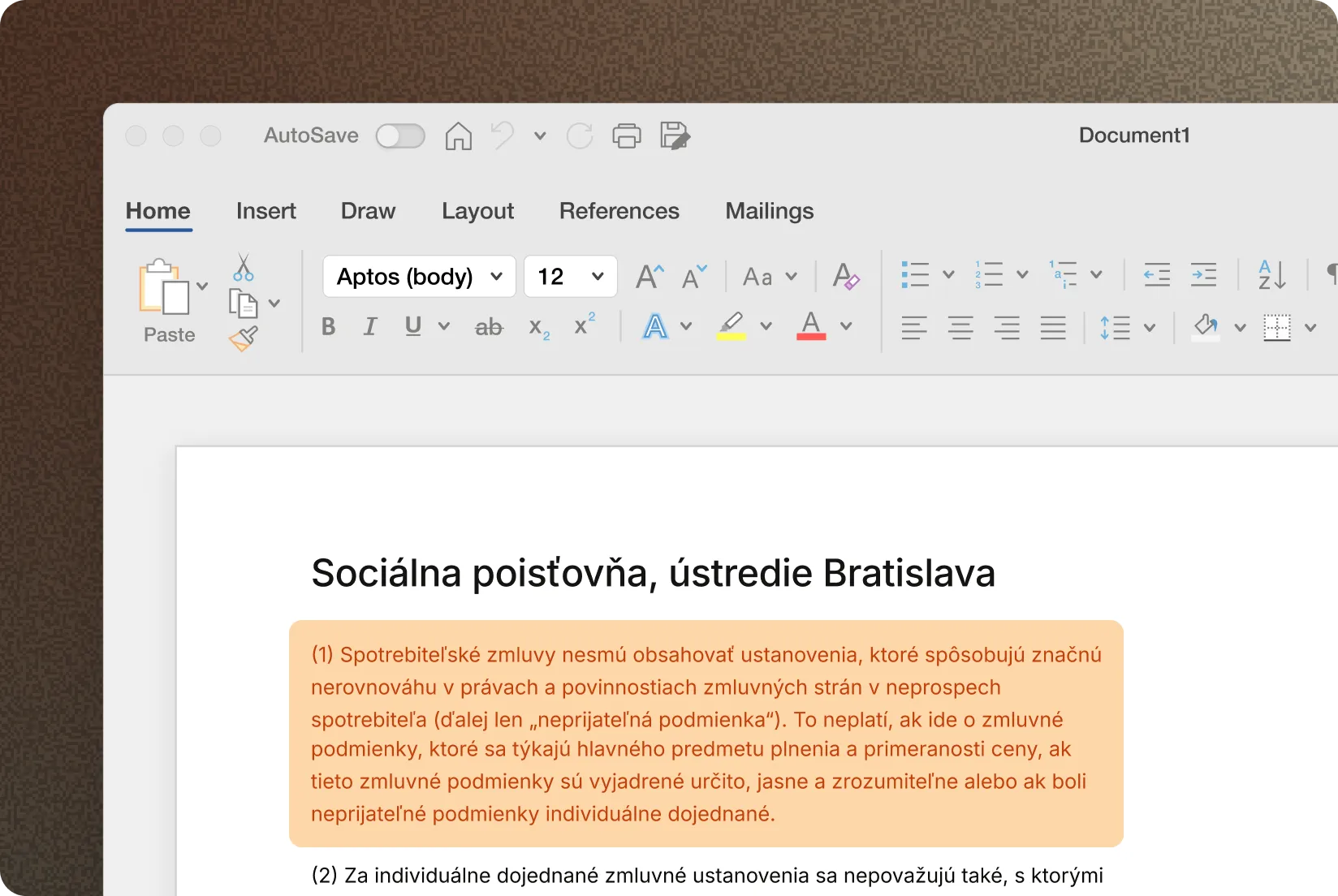Decrease font size with smaller A icon
The height and width of the screenshot is (896, 1338).
(695, 277)
